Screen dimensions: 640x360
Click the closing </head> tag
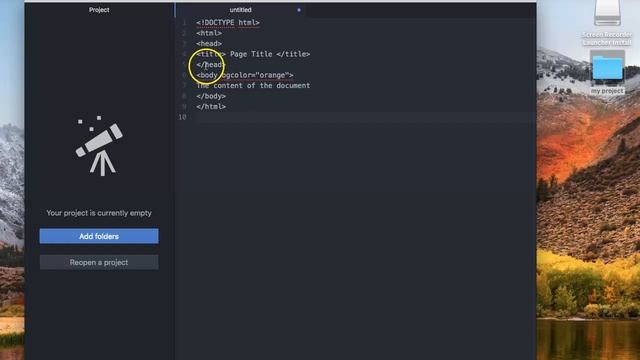[x=211, y=64]
